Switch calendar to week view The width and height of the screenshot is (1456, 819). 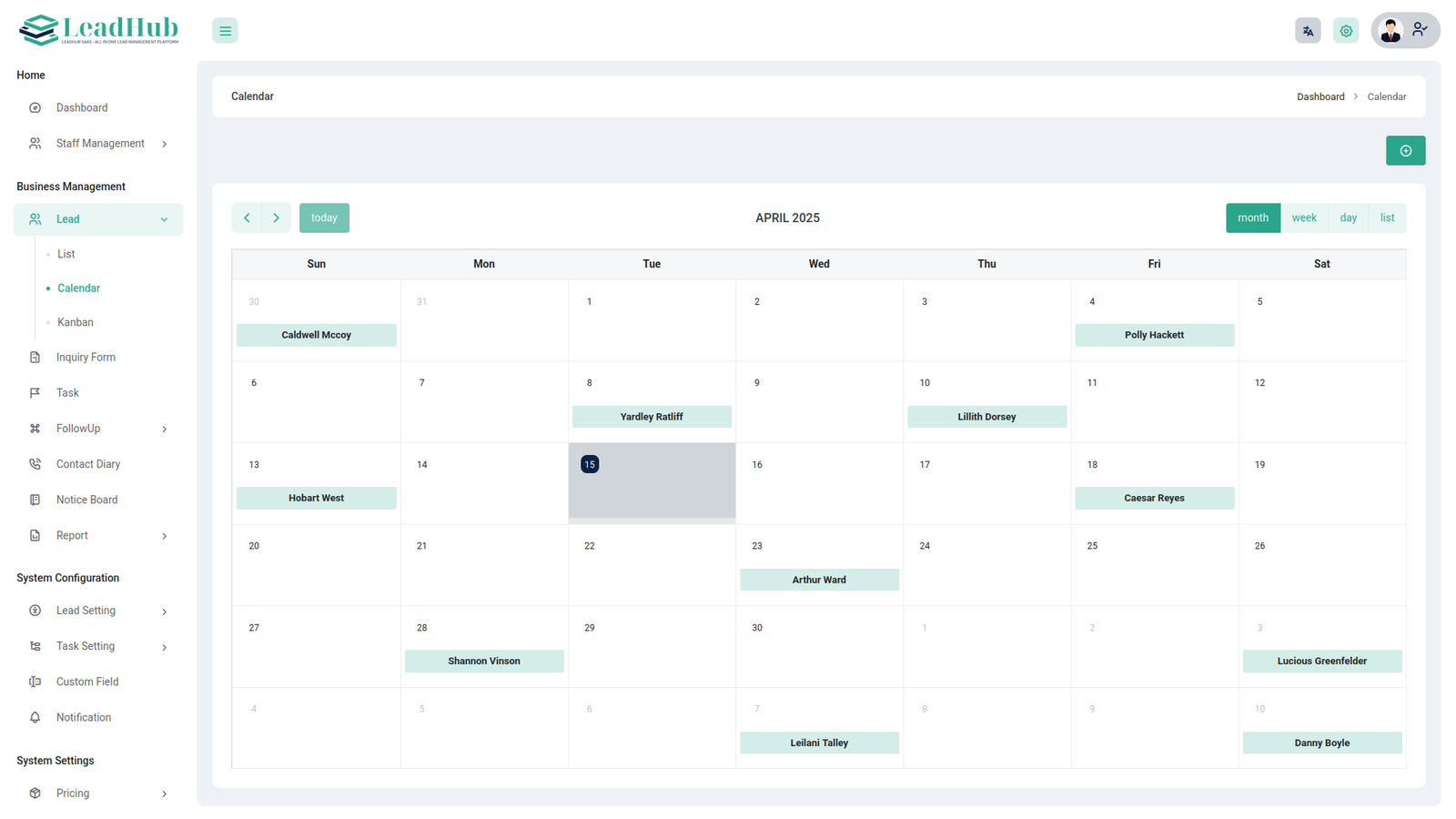[1304, 218]
